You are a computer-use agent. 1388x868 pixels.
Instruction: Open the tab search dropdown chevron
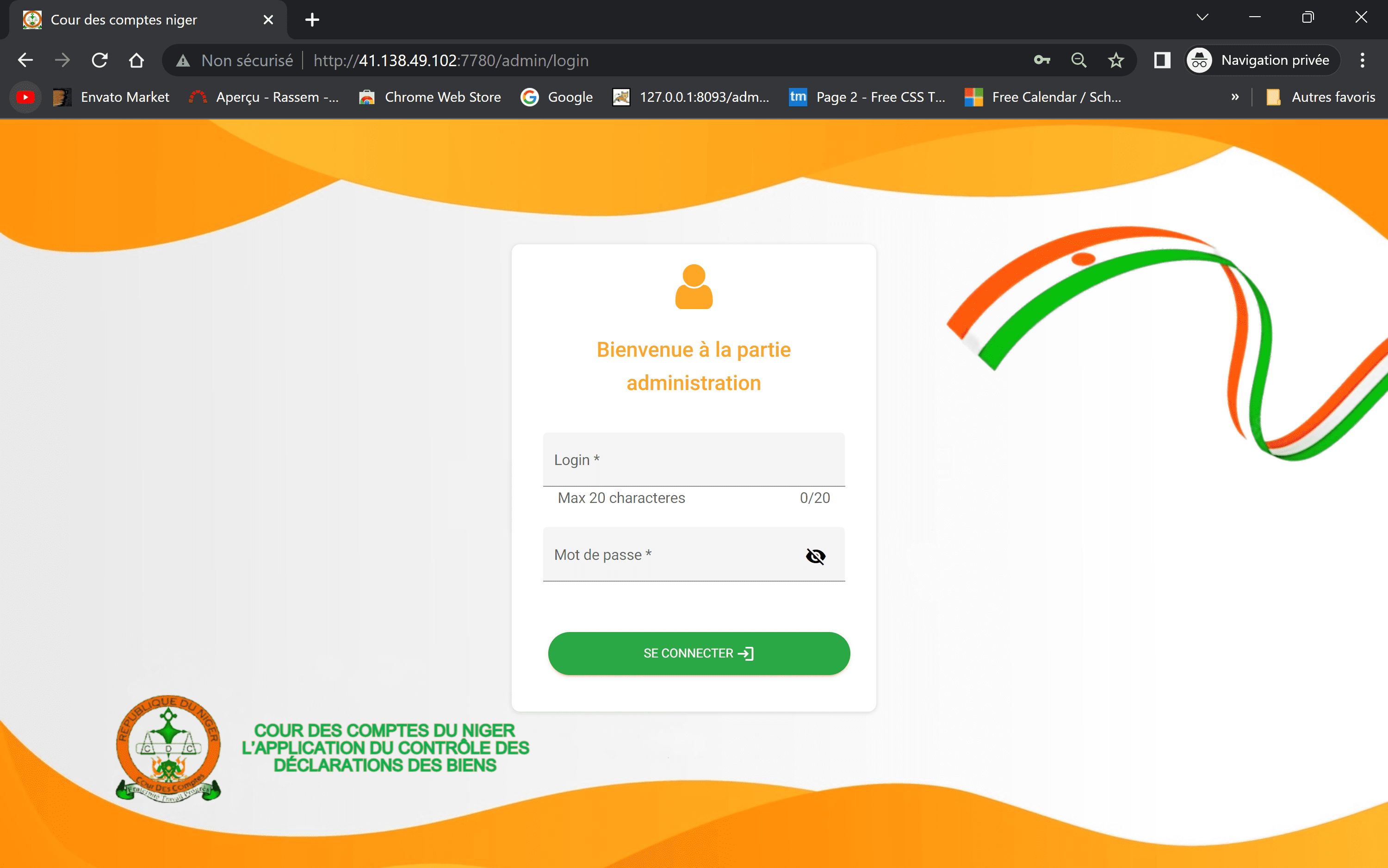pyautogui.click(x=1202, y=17)
